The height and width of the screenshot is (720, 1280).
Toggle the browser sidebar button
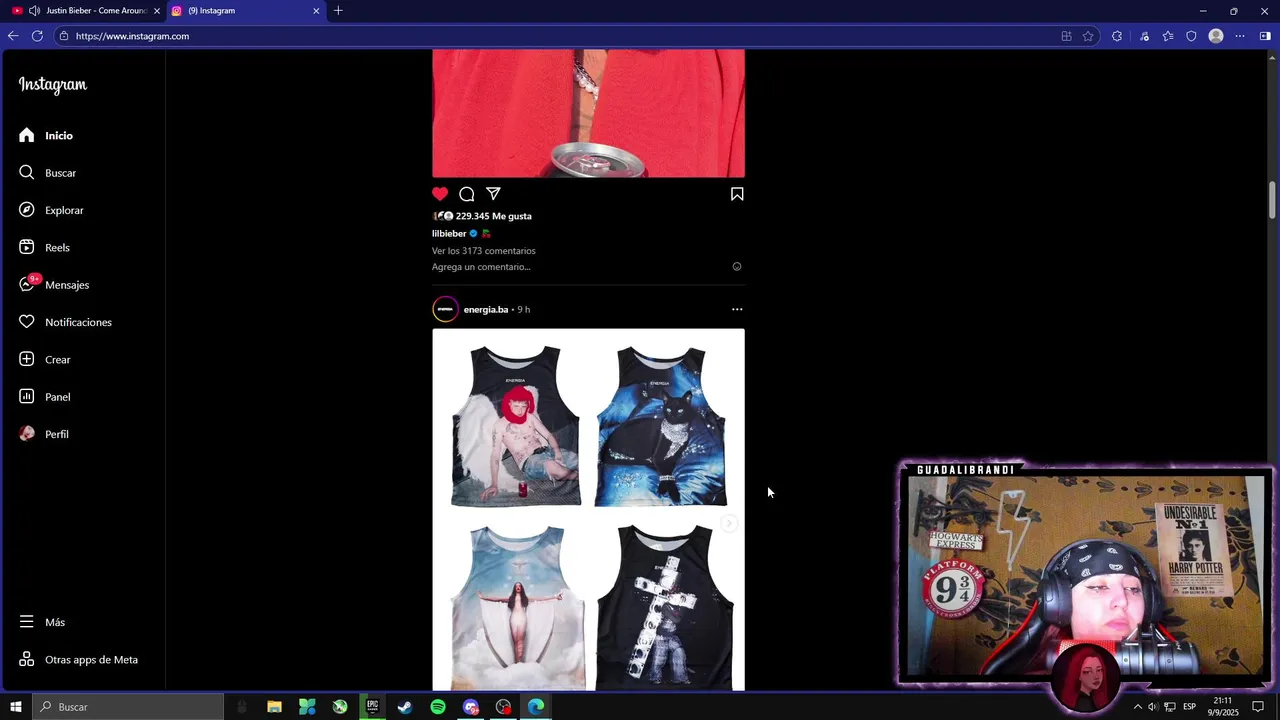[1265, 36]
